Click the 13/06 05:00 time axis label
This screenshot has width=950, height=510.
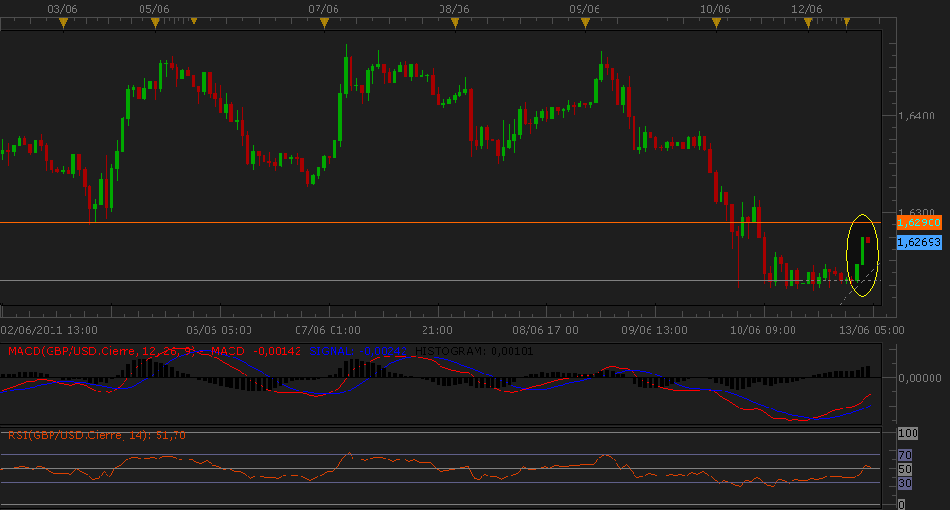pos(873,328)
